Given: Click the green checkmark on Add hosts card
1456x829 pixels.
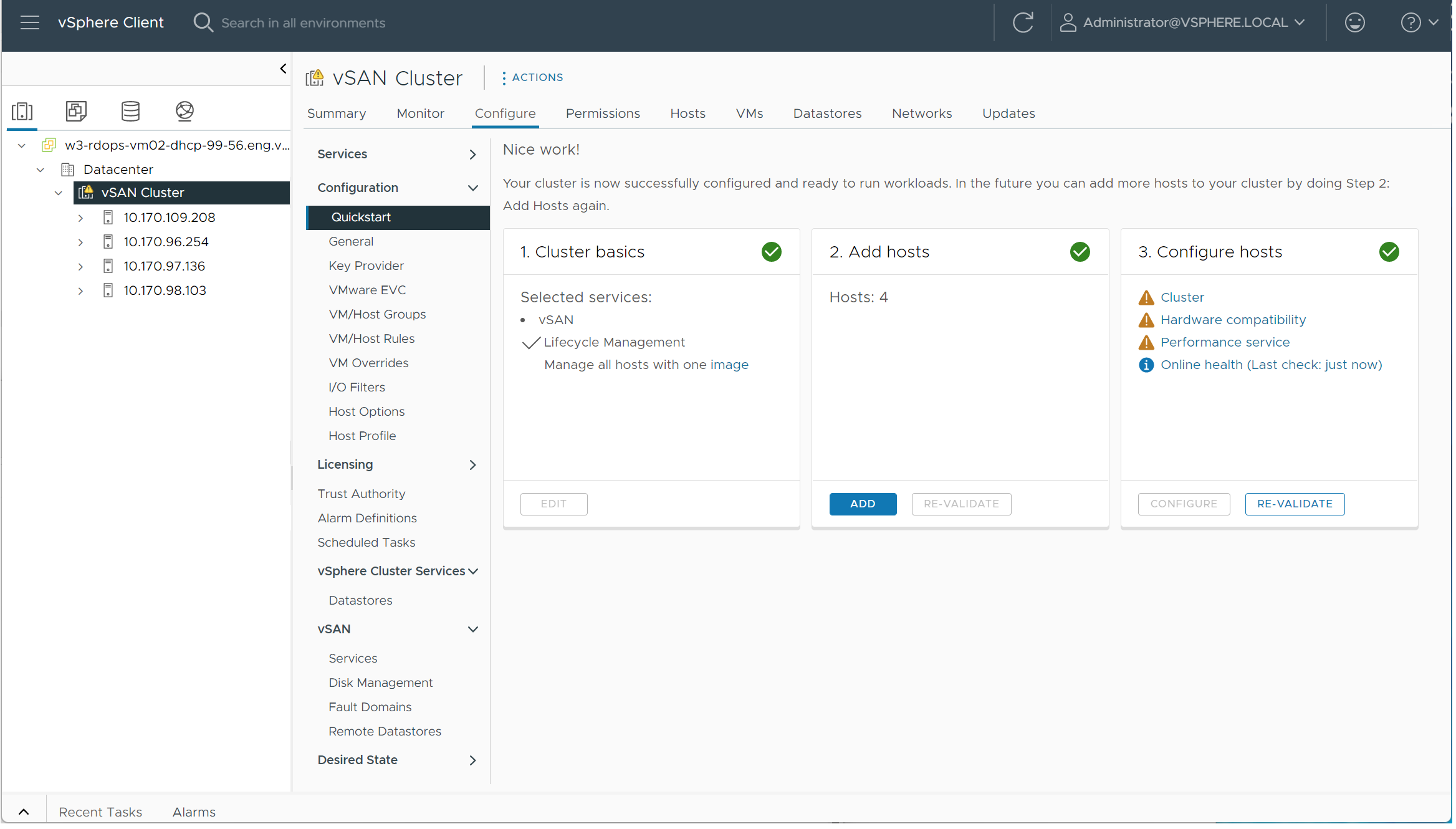Looking at the screenshot, I should click(x=1080, y=252).
